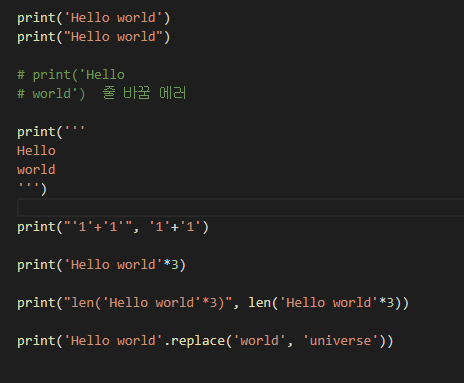Click the len( function call outside the string
Screen dimensions: 464x383
pos(263,303)
